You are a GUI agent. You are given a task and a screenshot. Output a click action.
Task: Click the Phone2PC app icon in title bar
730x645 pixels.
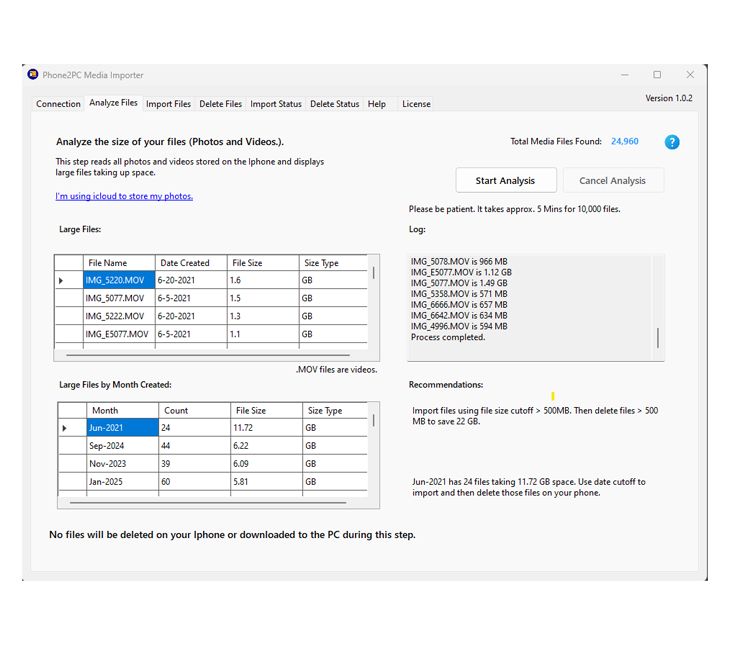point(33,75)
